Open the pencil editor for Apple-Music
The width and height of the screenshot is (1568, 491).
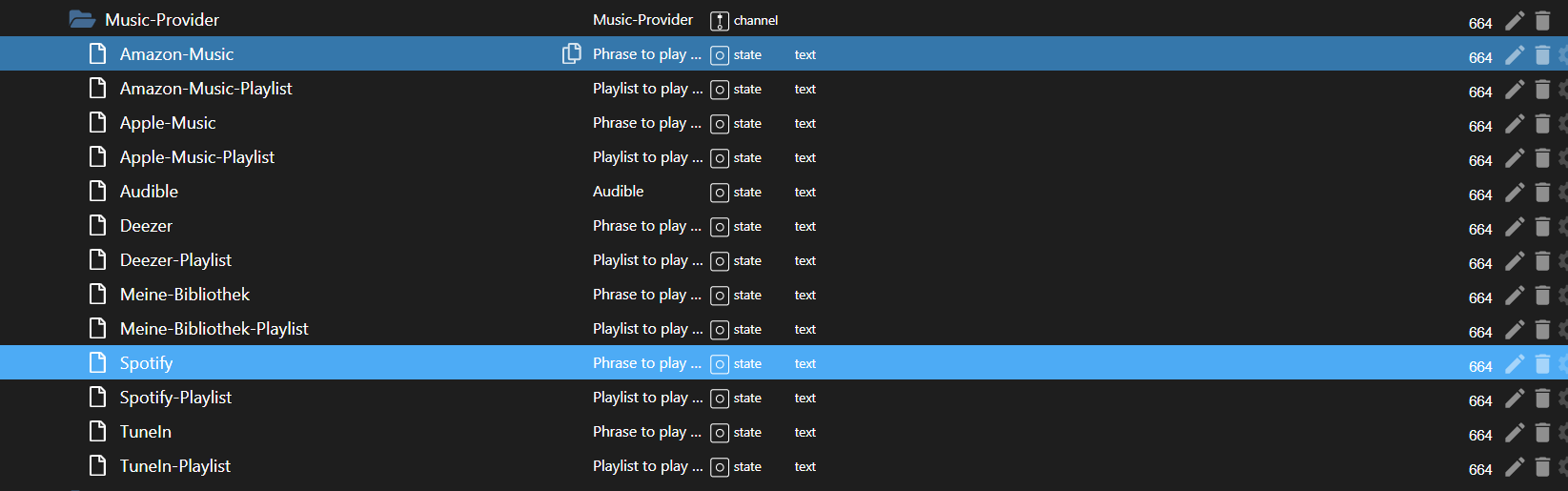[1515, 124]
